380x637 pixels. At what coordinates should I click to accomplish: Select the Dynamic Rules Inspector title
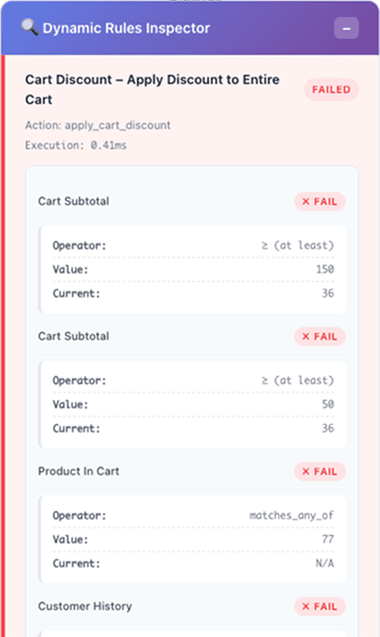point(126,28)
